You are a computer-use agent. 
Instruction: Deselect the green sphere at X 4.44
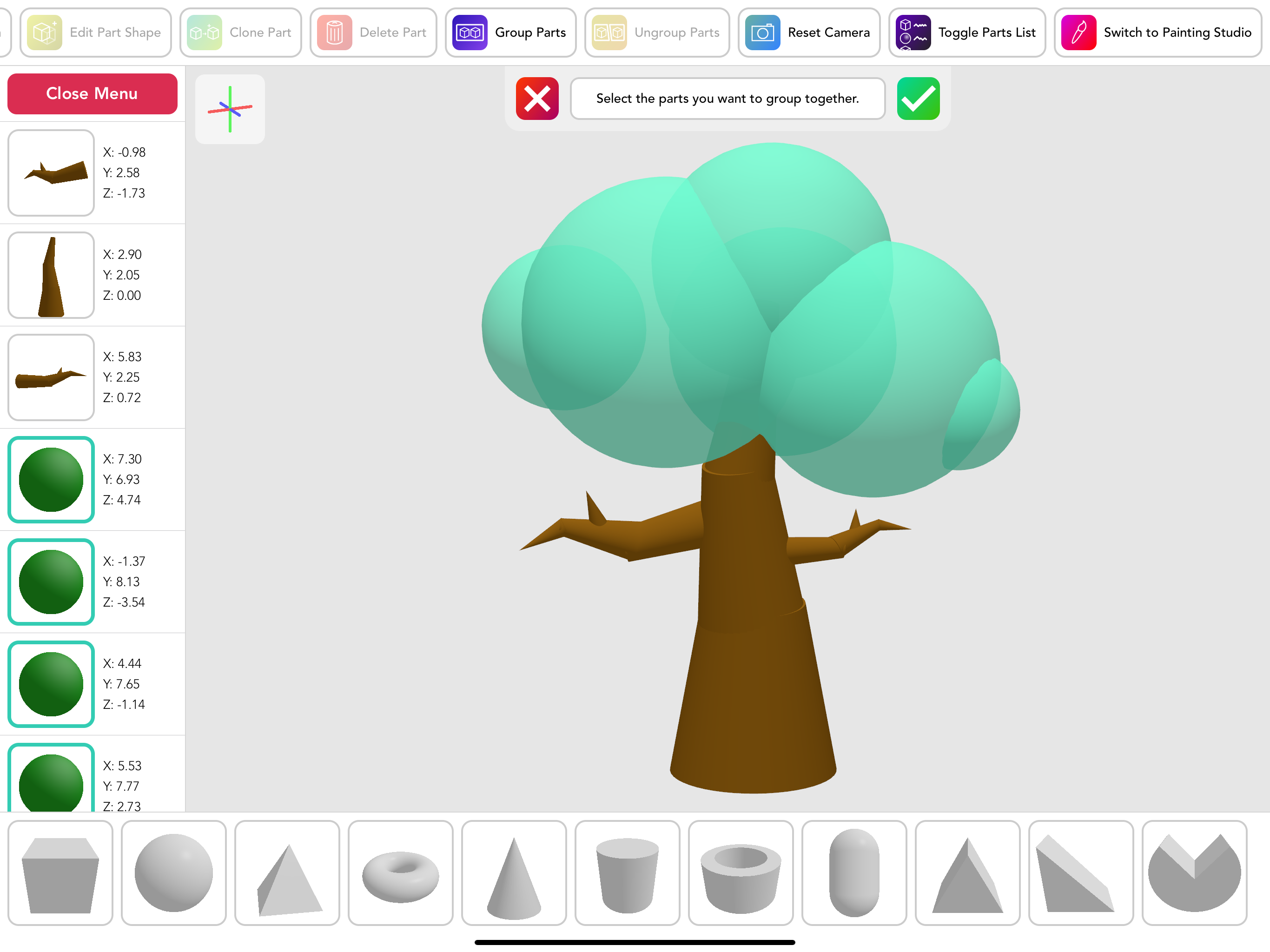[51, 684]
